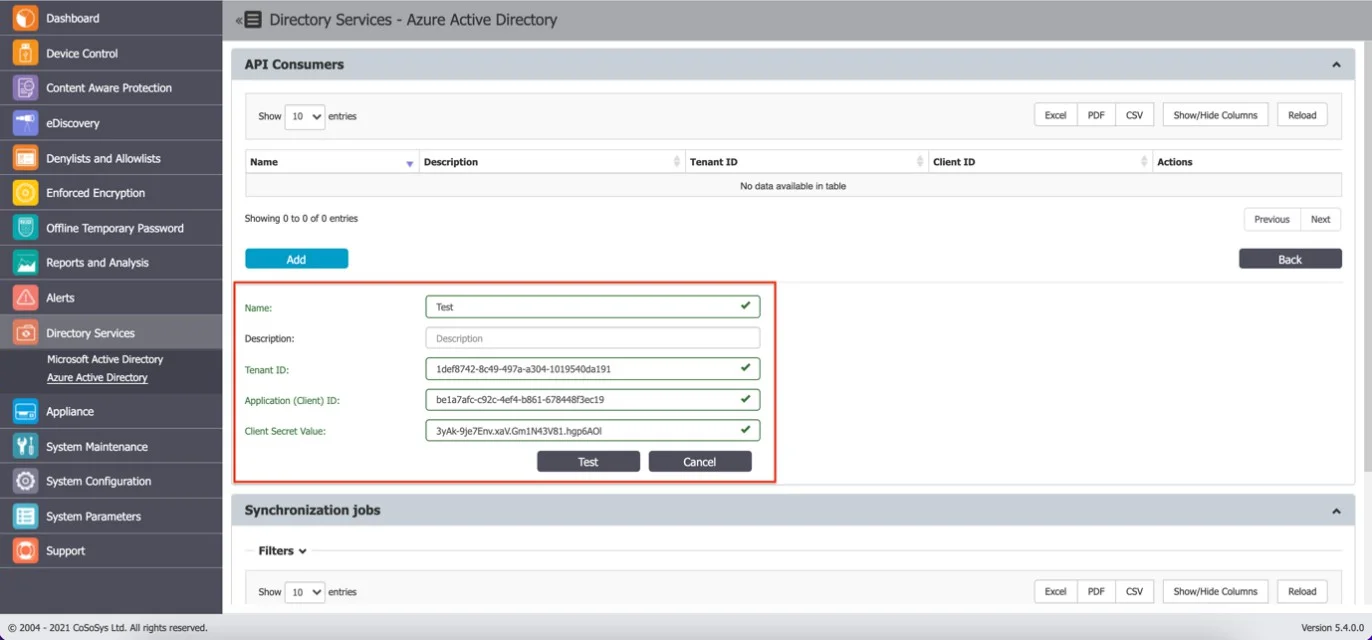Export Synchronization jobs to PDF
1372x640 pixels.
pyautogui.click(x=1096, y=591)
